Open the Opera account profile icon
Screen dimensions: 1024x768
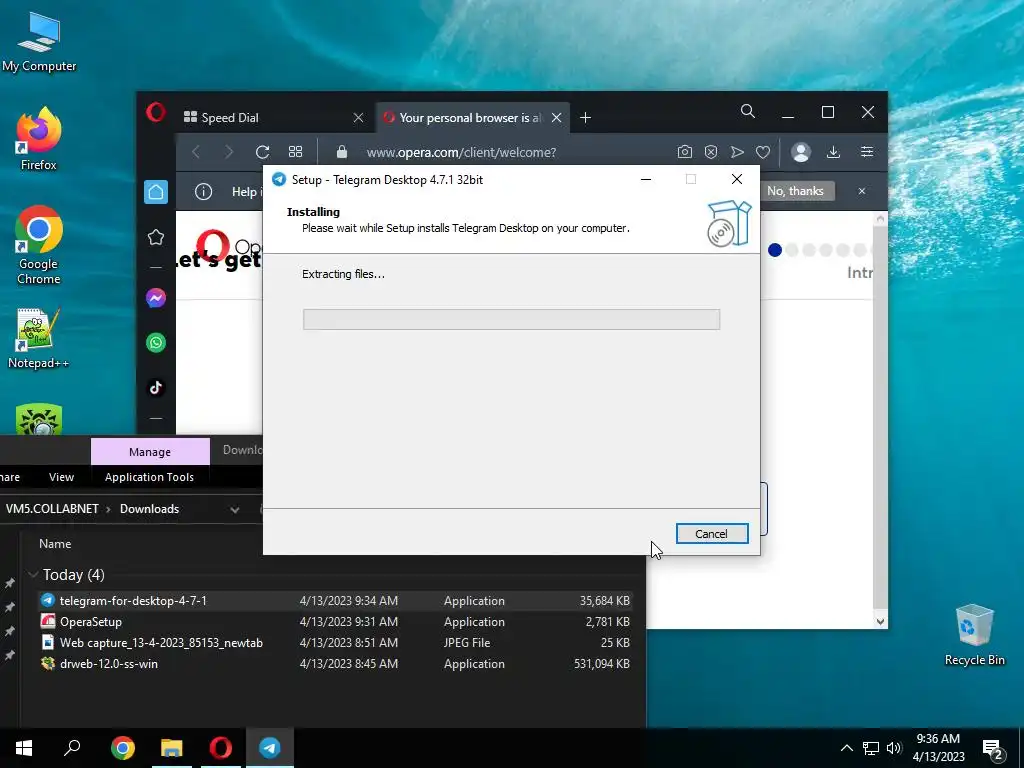801,152
